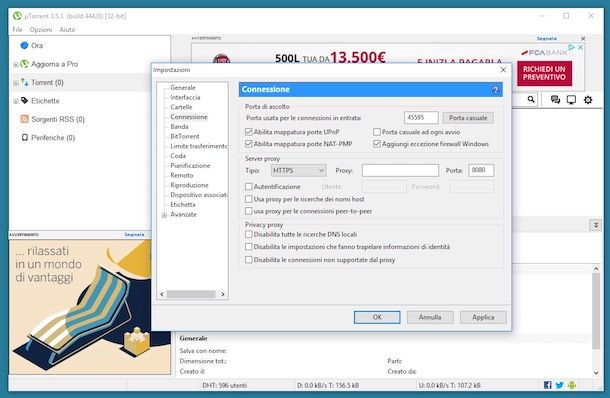Open the Facebook icon in status bar
610x398 pixels.
coord(548,385)
